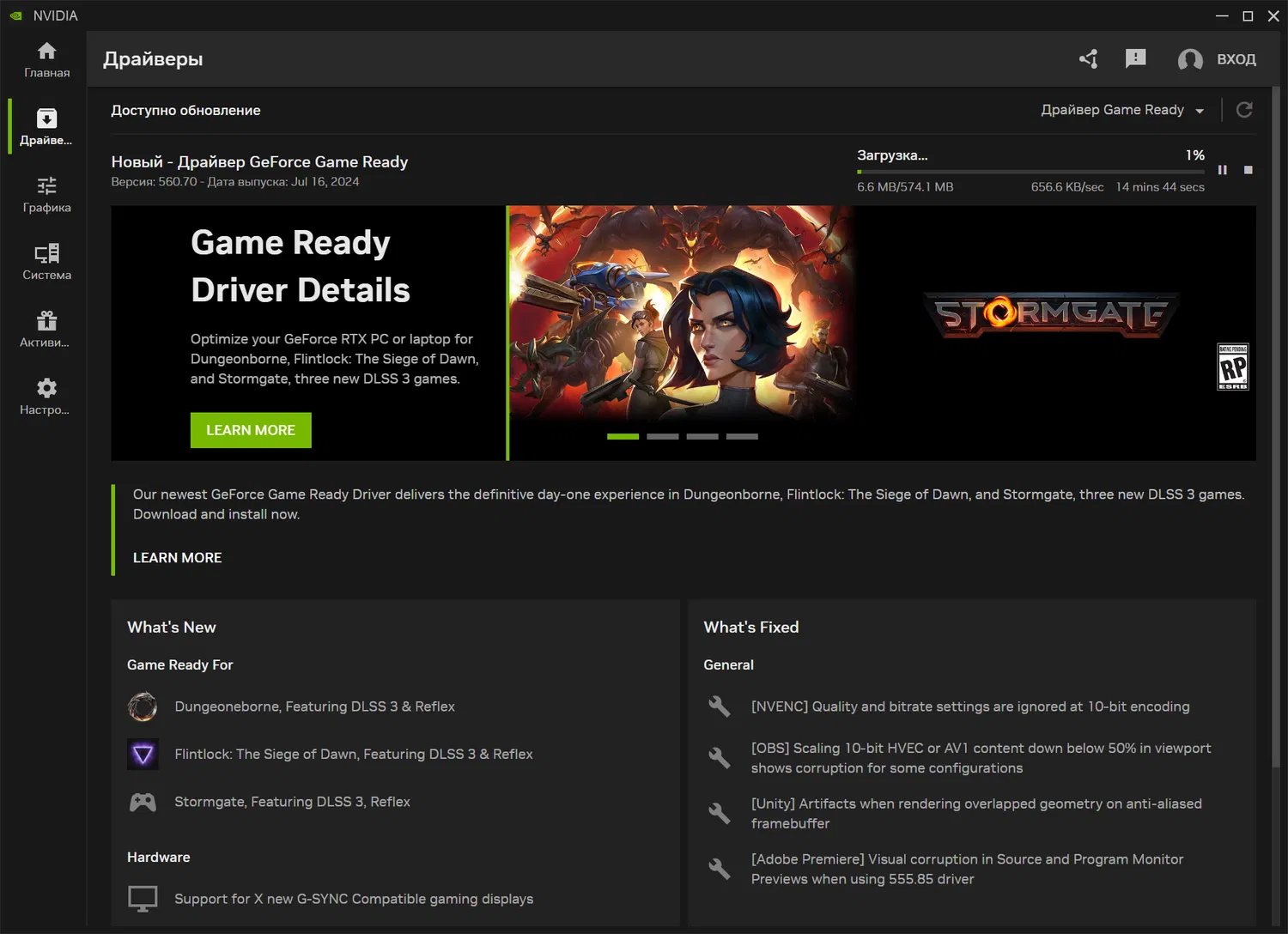Open the LEARN MORE link below description
Viewport: 1288px width, 934px height.
pos(178,558)
